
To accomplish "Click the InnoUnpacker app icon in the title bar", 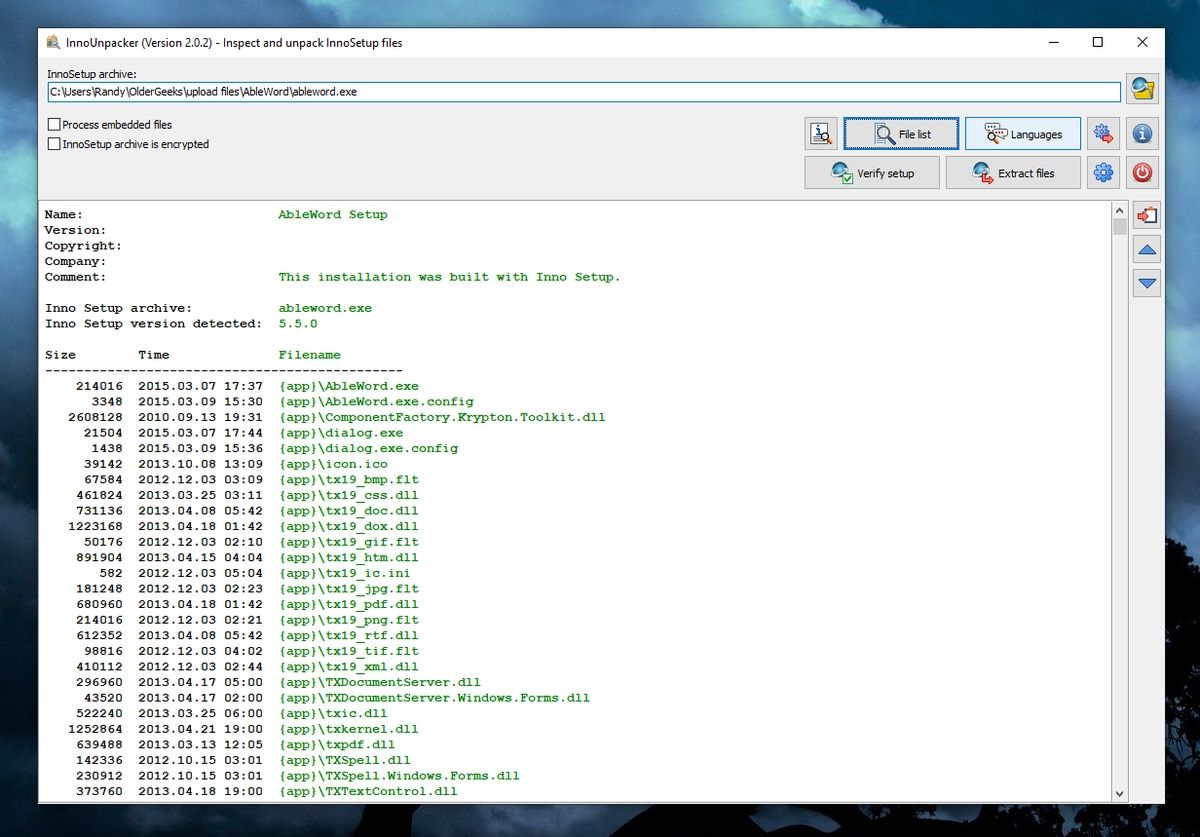I will (53, 43).
